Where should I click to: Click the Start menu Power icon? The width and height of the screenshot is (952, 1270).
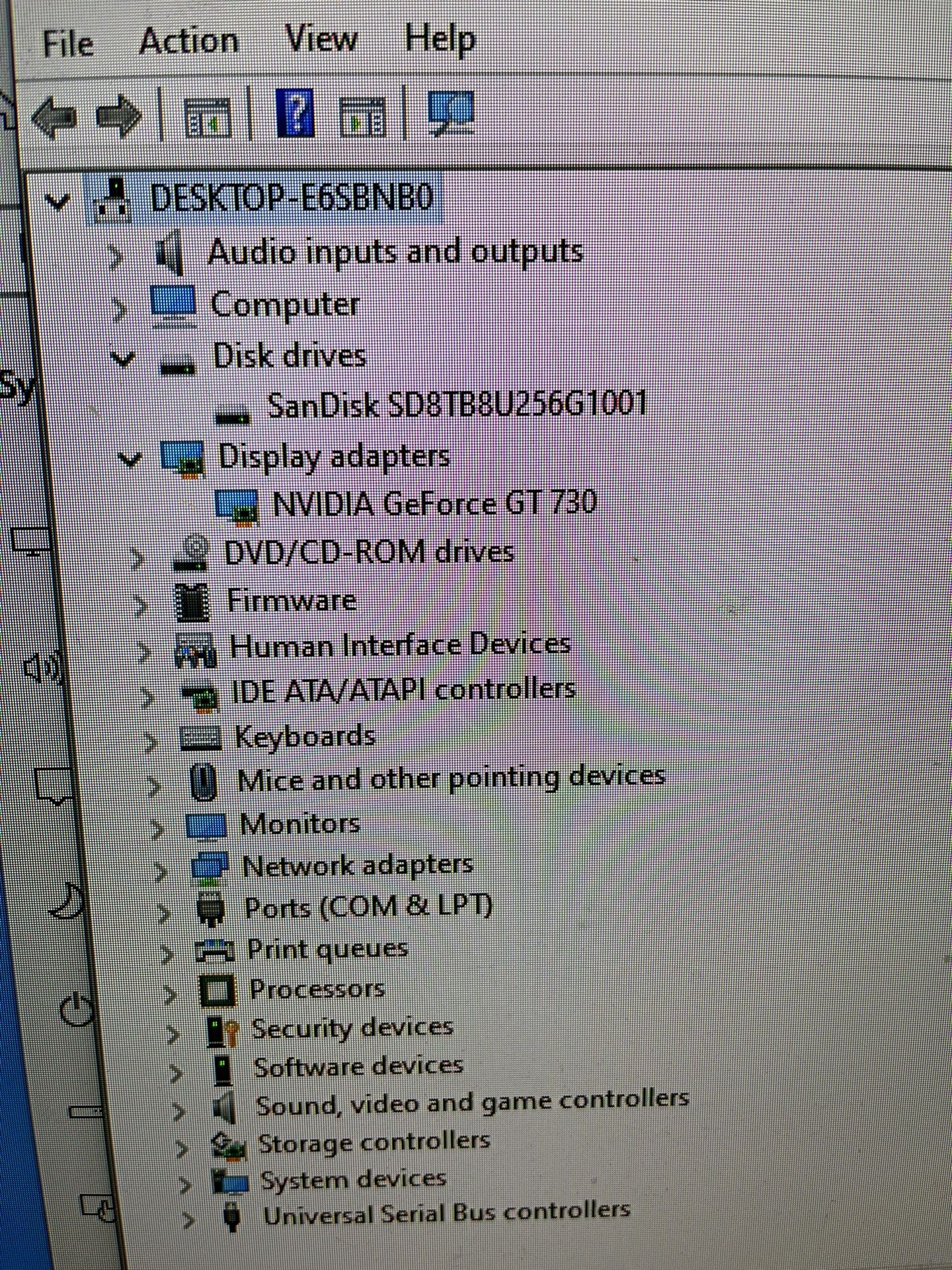[77, 1010]
